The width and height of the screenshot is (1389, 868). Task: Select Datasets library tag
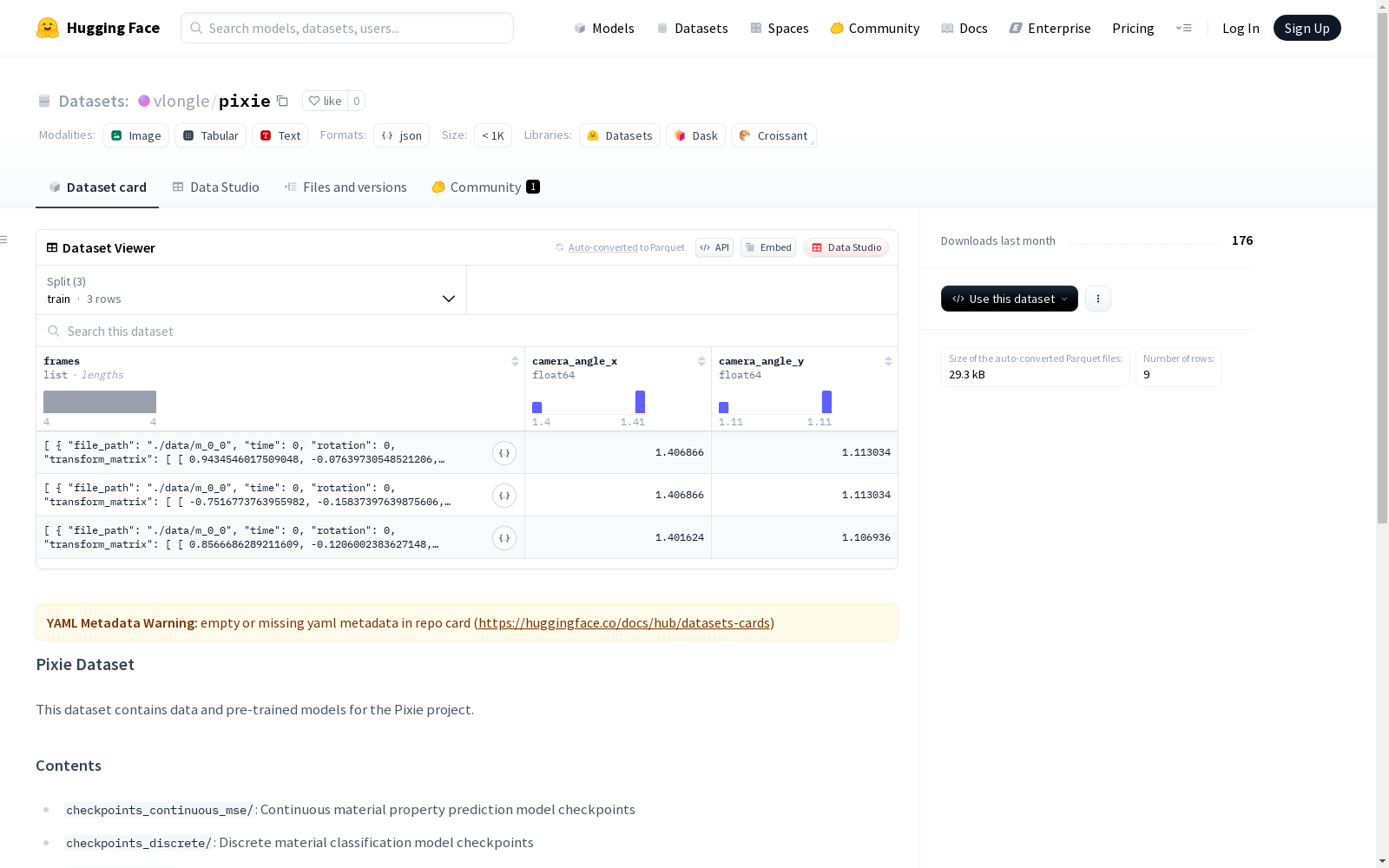coord(620,135)
